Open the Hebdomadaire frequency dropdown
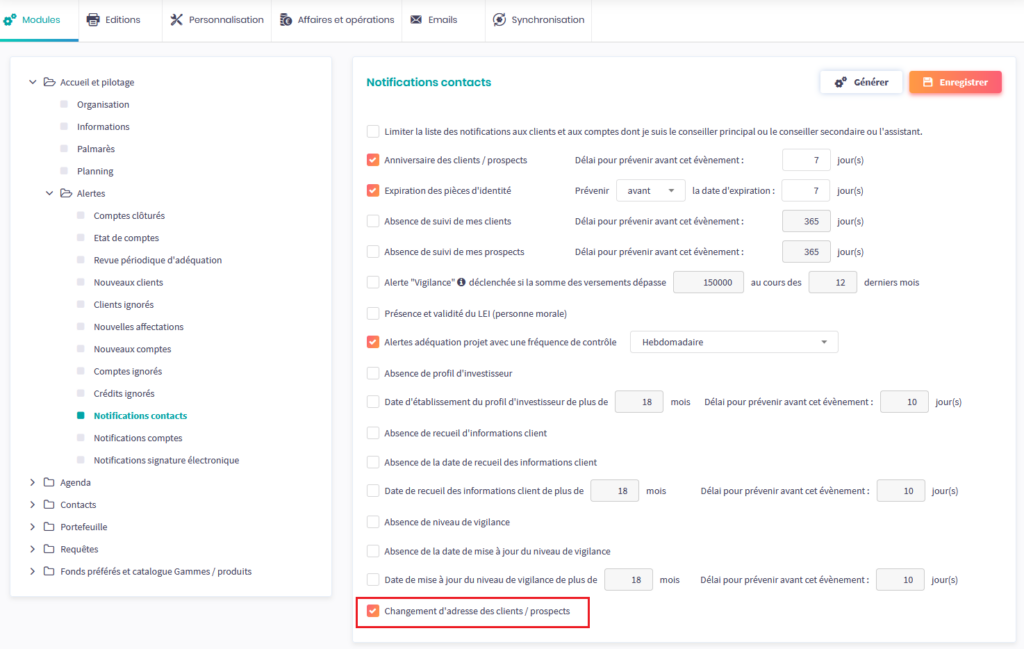This screenshot has width=1024, height=649. (733, 342)
